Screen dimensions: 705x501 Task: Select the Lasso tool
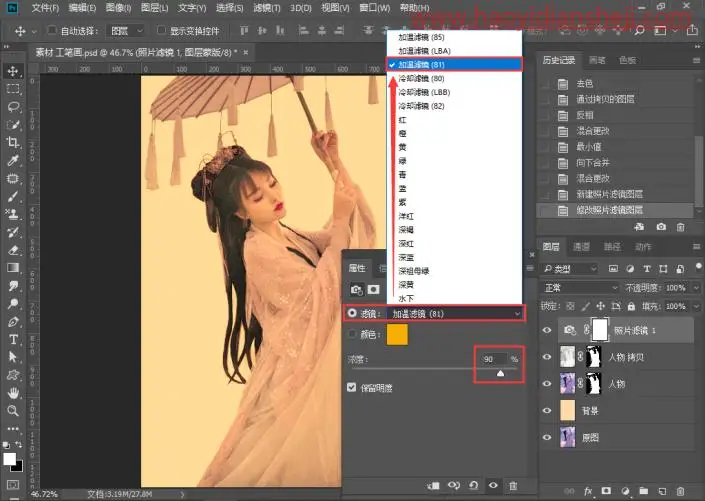pyautogui.click(x=13, y=107)
